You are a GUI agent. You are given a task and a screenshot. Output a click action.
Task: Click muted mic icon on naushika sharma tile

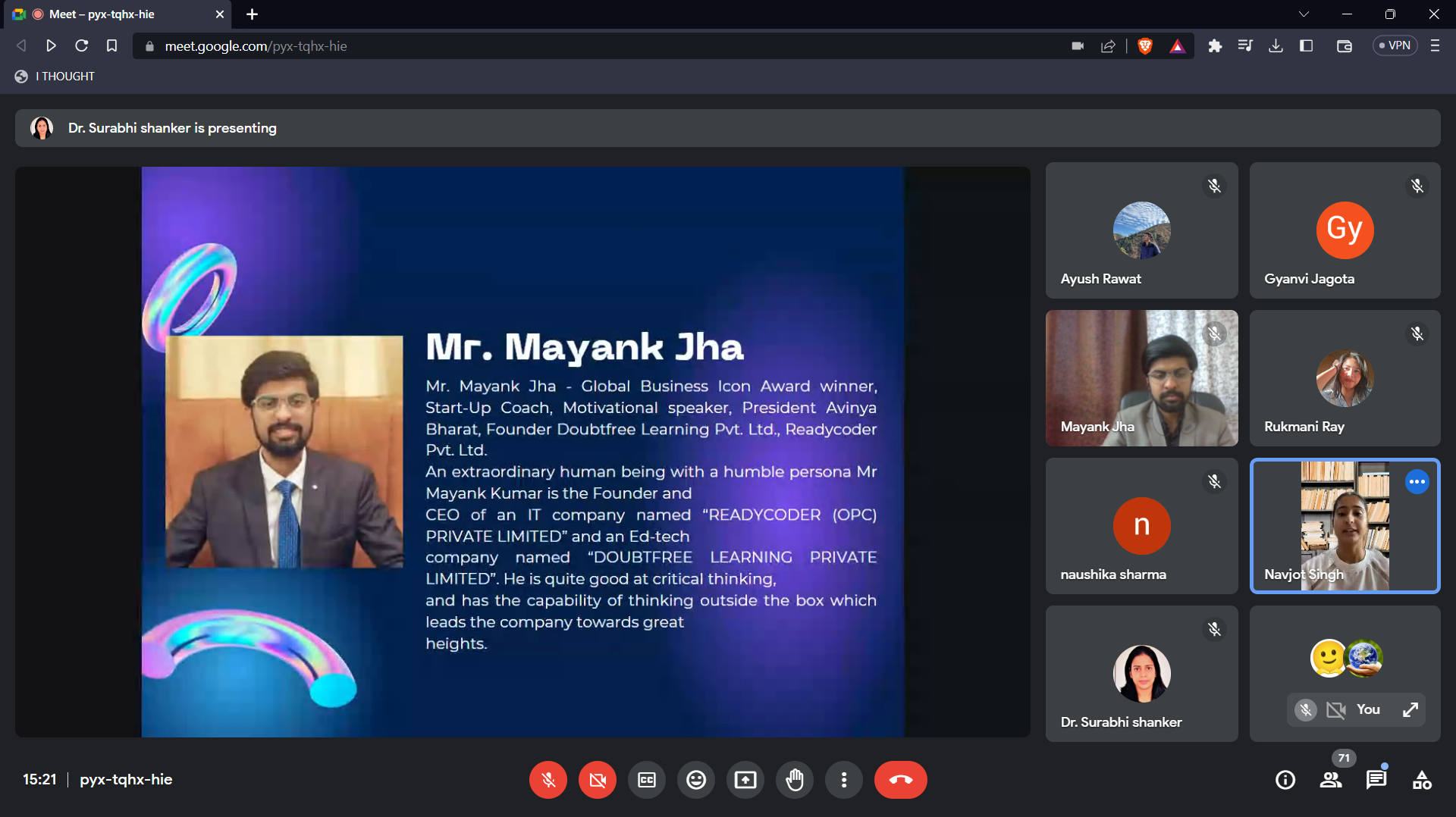(1214, 482)
